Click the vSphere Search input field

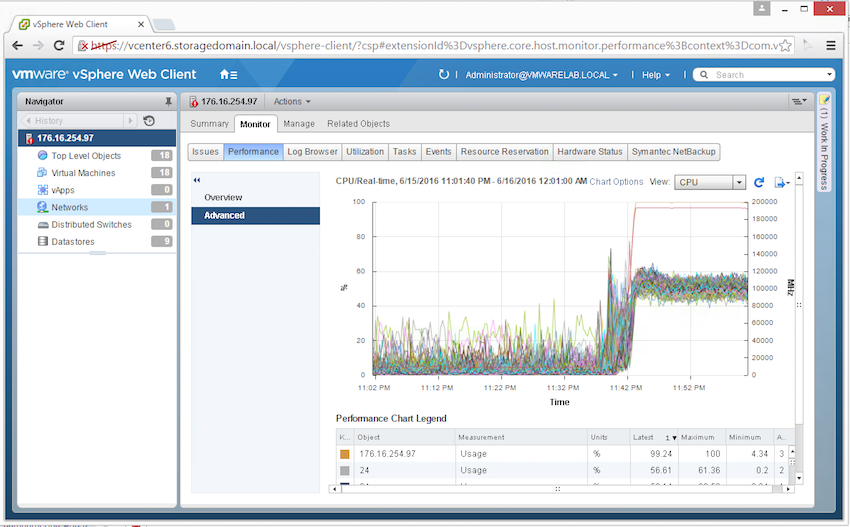pos(766,75)
